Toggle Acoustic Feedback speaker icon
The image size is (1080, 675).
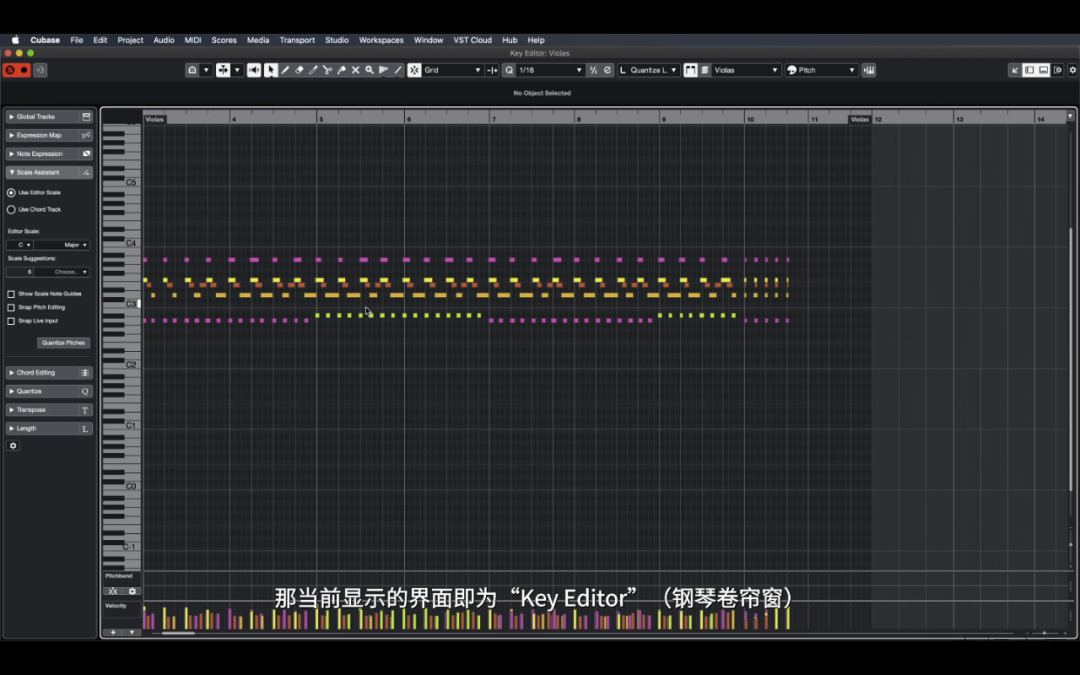click(254, 70)
